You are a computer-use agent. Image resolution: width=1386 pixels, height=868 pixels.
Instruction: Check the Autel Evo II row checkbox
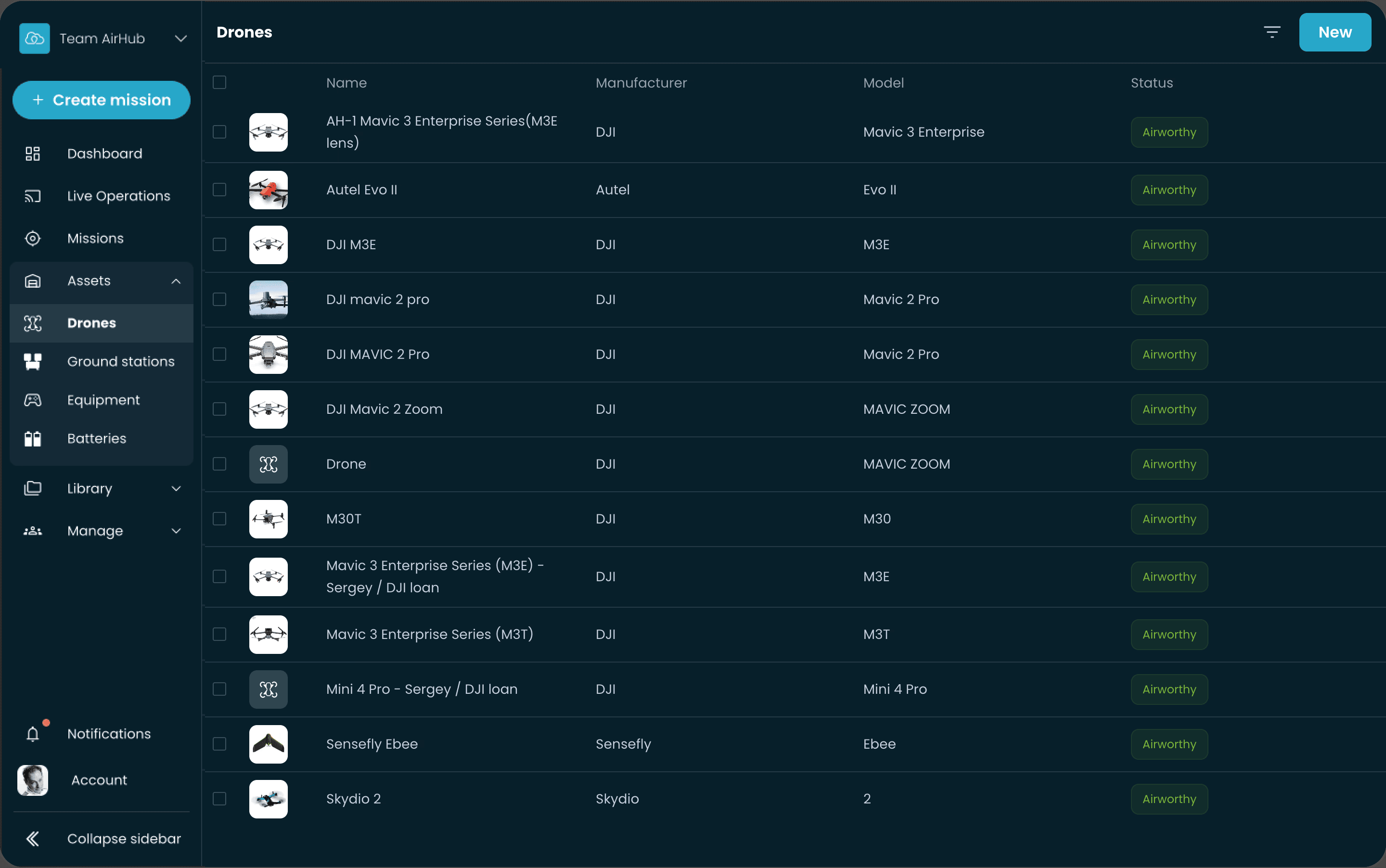point(219,190)
